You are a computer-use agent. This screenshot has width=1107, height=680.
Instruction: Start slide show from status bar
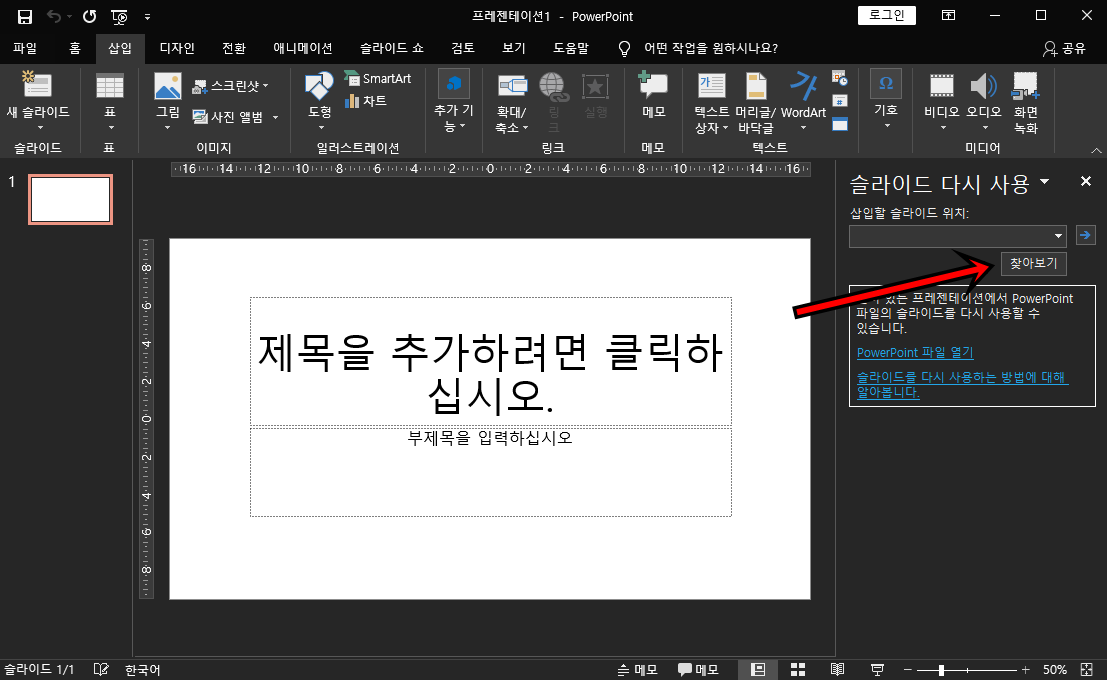coord(878,669)
